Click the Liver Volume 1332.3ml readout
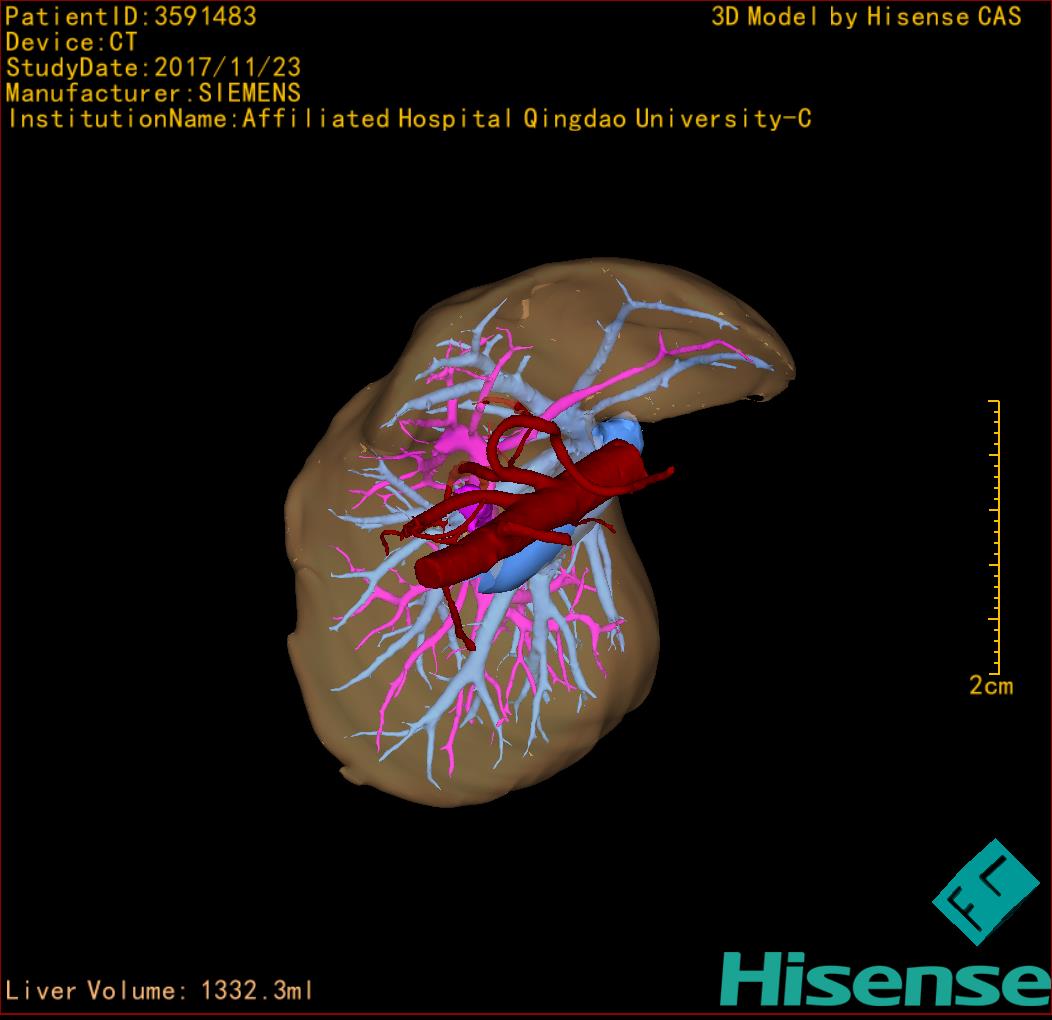Image resolution: width=1052 pixels, height=1020 pixels. [160, 991]
